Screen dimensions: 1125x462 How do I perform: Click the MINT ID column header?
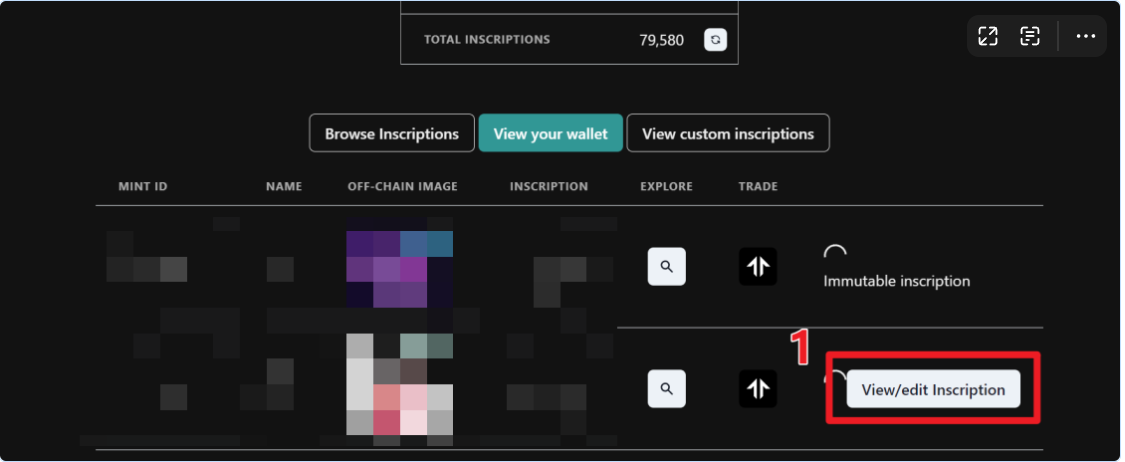[143, 187]
